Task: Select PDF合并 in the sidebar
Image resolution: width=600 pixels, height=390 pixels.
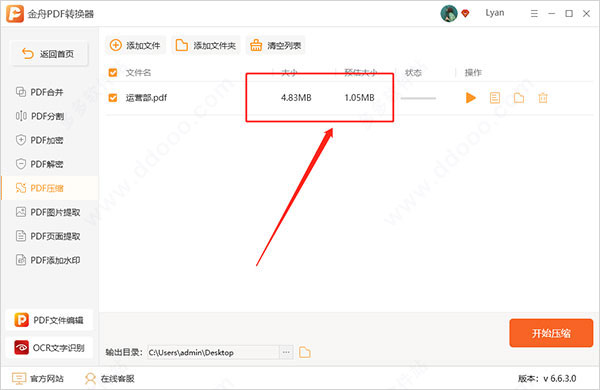Action: coord(50,92)
